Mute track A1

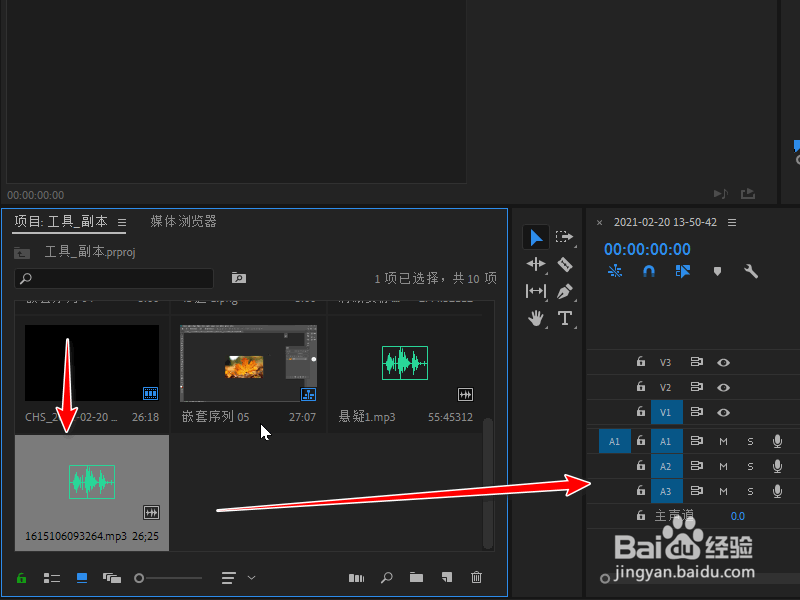[x=723, y=441]
